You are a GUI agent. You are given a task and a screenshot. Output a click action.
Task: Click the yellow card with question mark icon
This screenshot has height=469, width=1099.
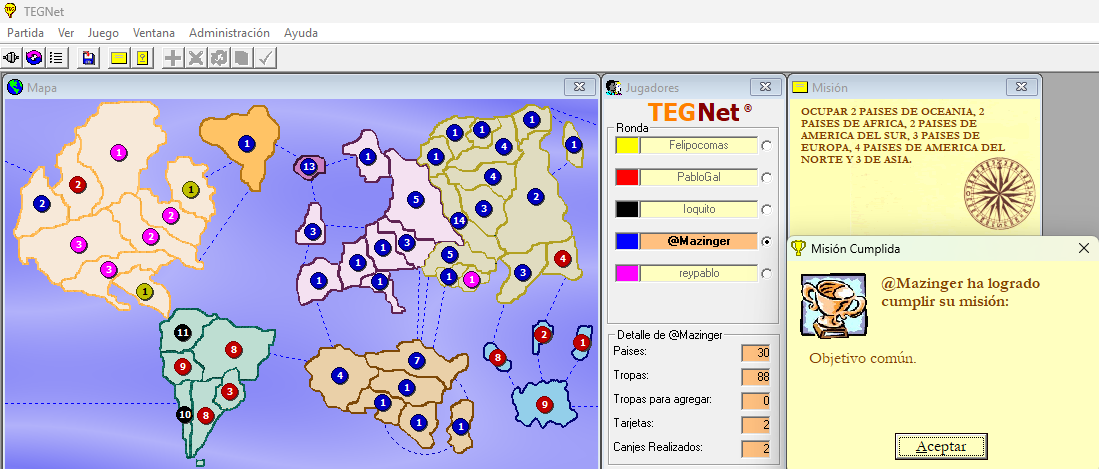click(x=142, y=58)
